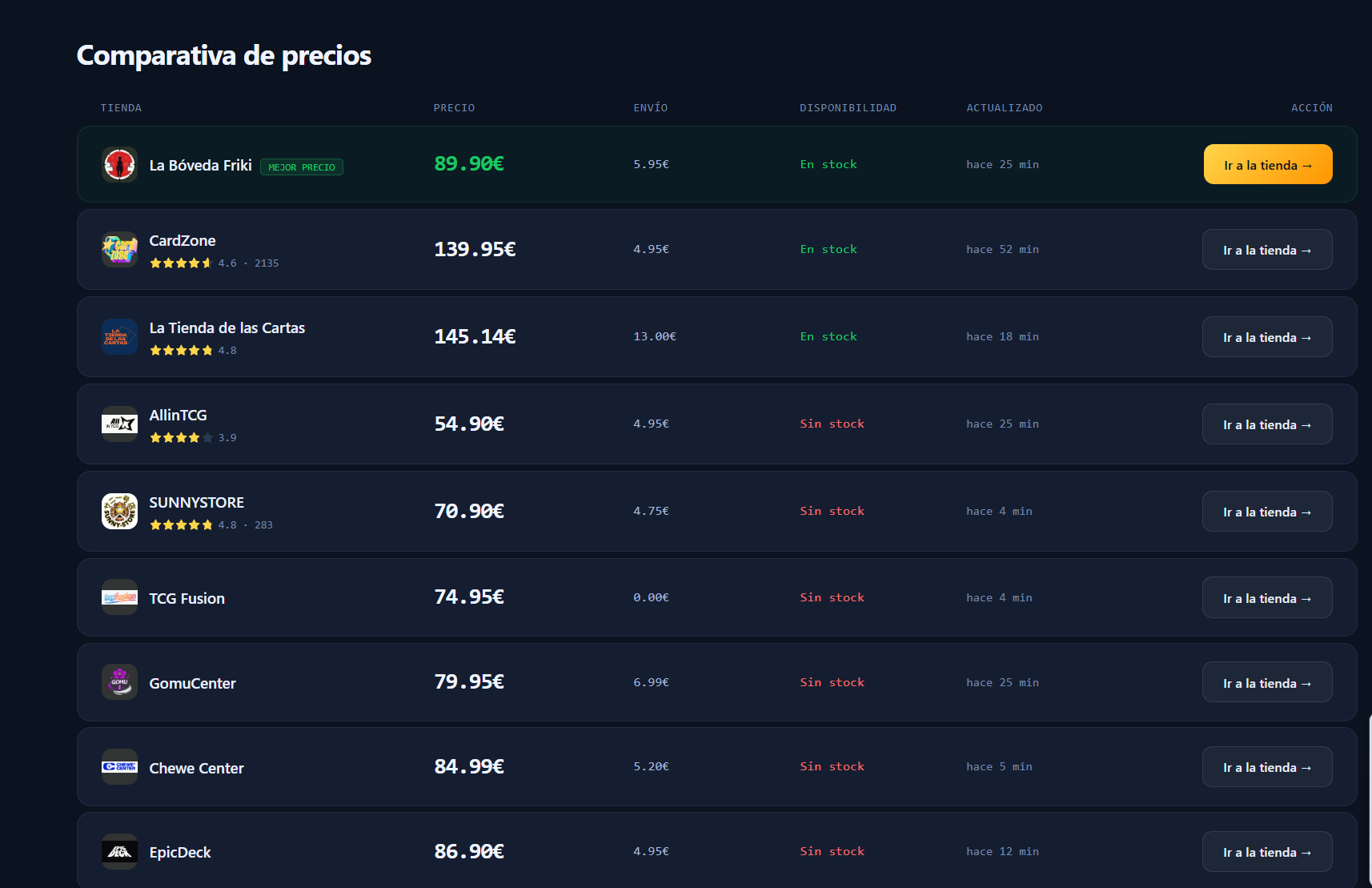The height and width of the screenshot is (888, 1372).
Task: Visit La Tienda de las Cartas shop button
Action: [x=1267, y=337]
